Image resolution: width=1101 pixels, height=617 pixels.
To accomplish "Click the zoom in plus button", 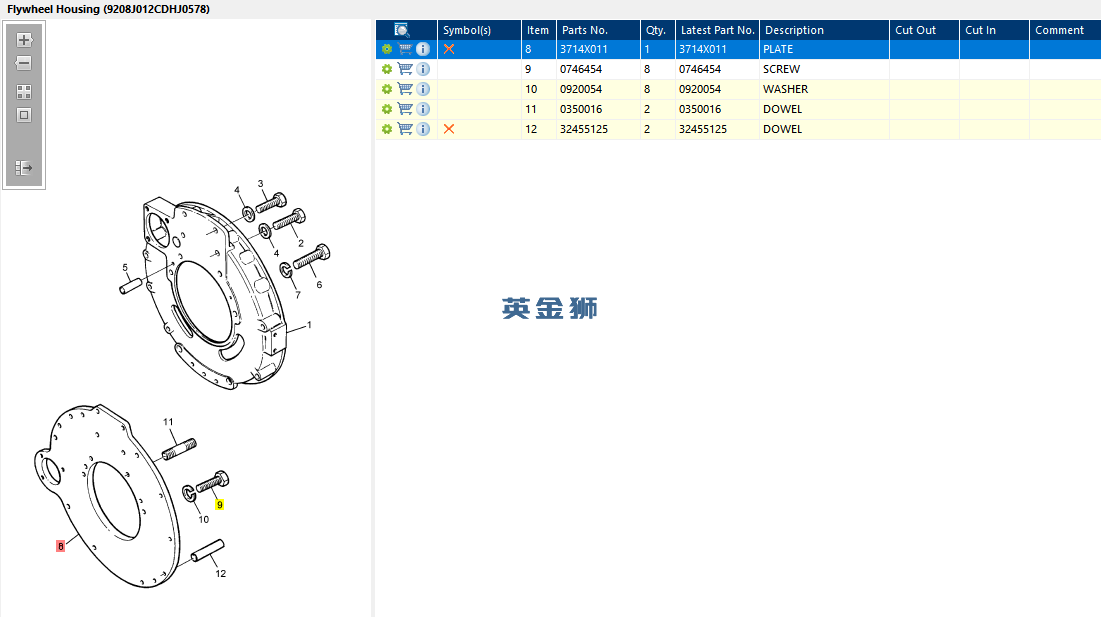I will [x=24, y=40].
